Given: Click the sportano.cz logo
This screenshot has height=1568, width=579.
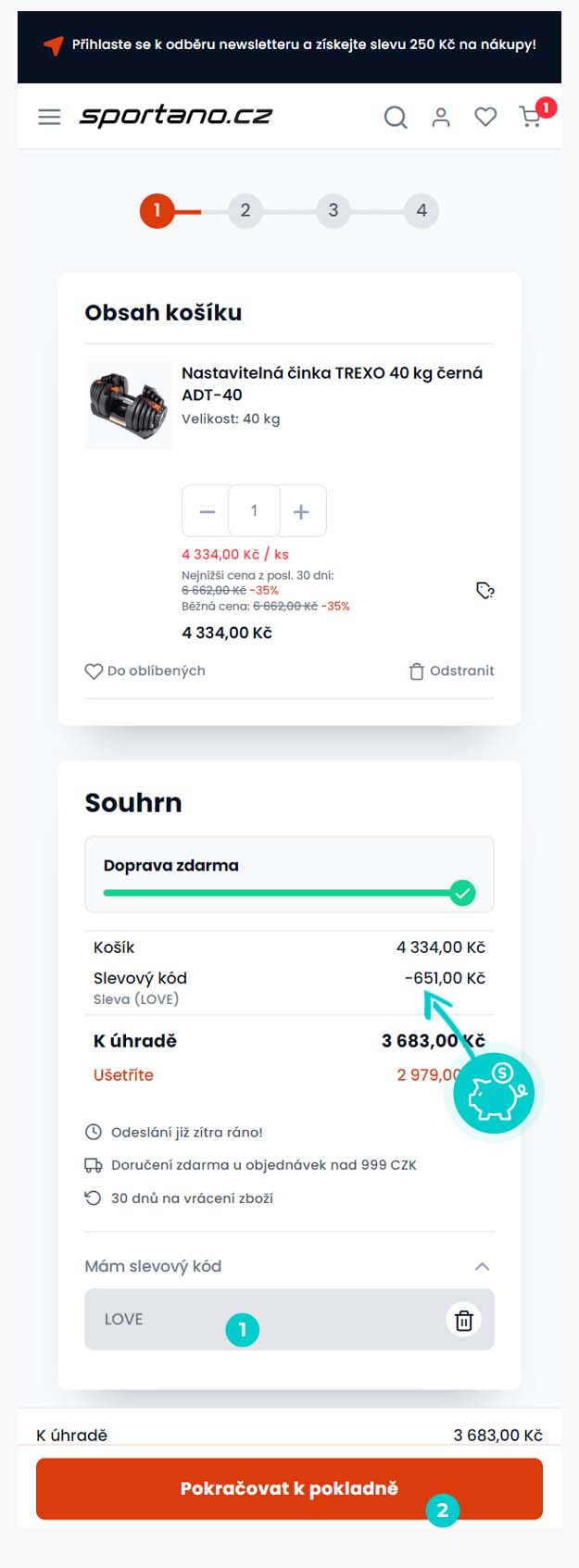Looking at the screenshot, I should coord(176,116).
